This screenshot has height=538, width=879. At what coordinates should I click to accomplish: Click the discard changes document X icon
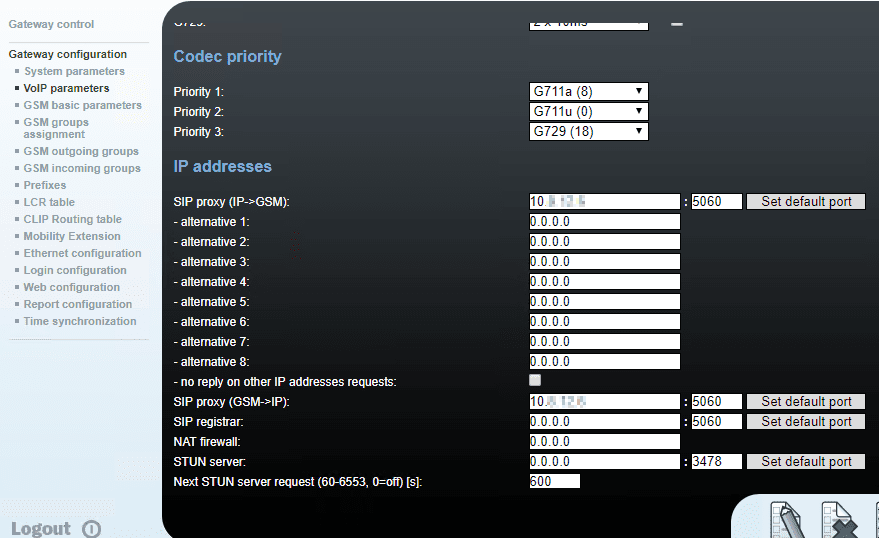coord(839,520)
